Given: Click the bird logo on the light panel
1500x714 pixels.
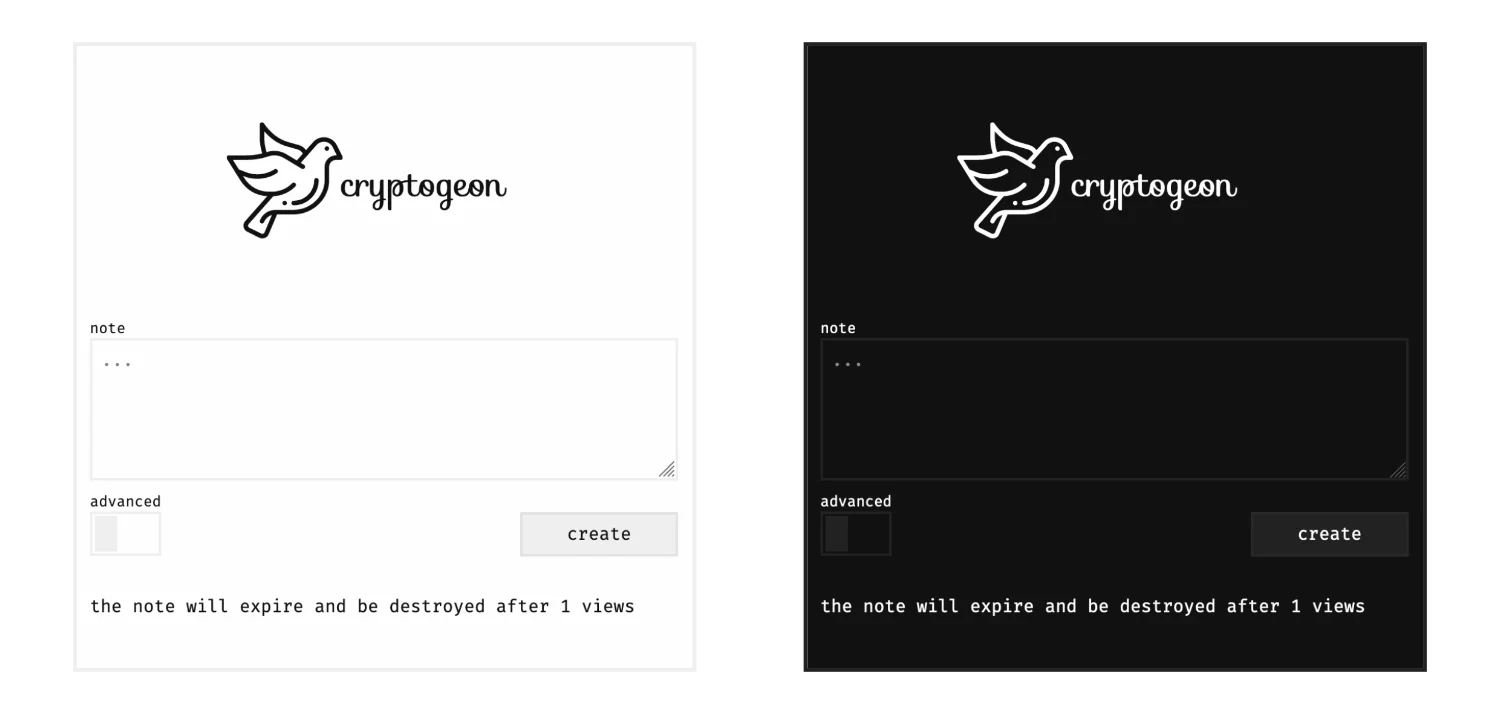Looking at the screenshot, I should [284, 180].
